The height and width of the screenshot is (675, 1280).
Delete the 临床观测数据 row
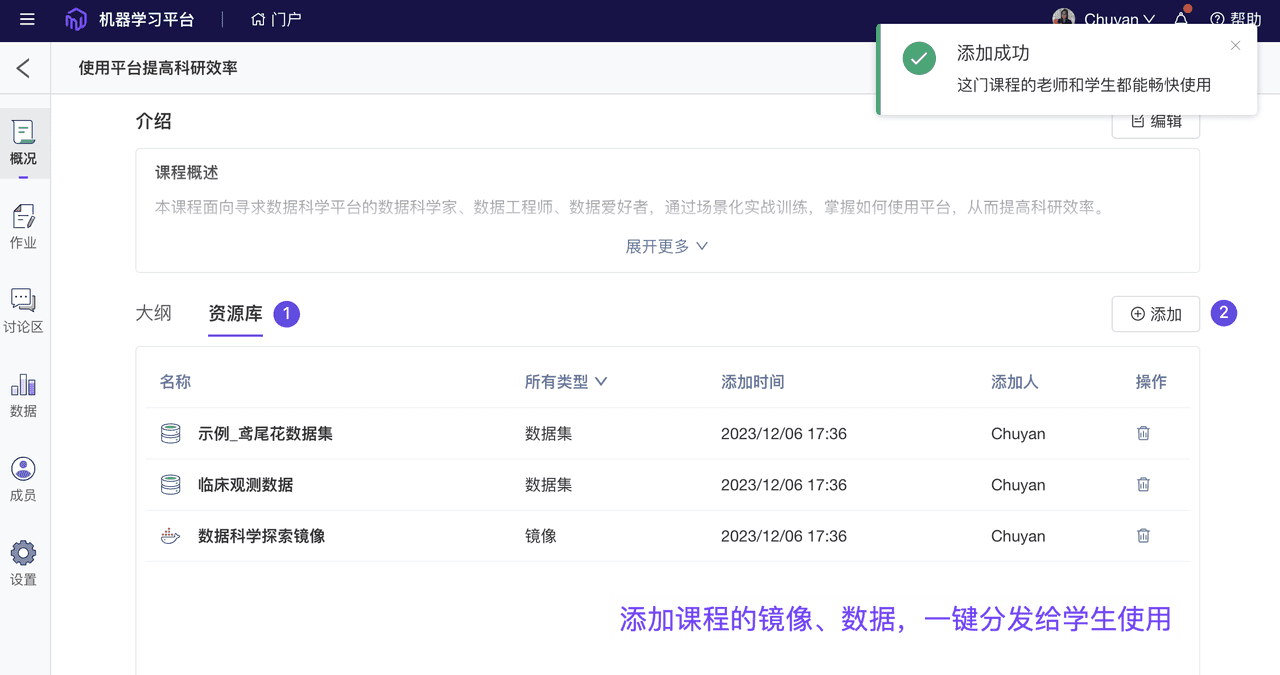pos(1143,485)
